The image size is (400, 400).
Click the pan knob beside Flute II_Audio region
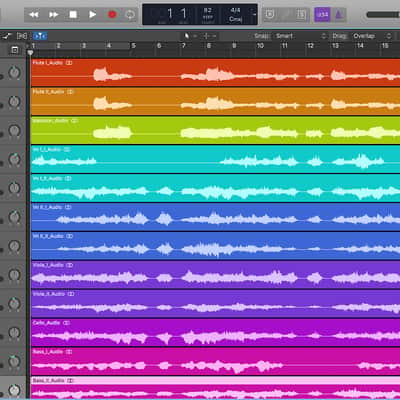tap(14, 101)
